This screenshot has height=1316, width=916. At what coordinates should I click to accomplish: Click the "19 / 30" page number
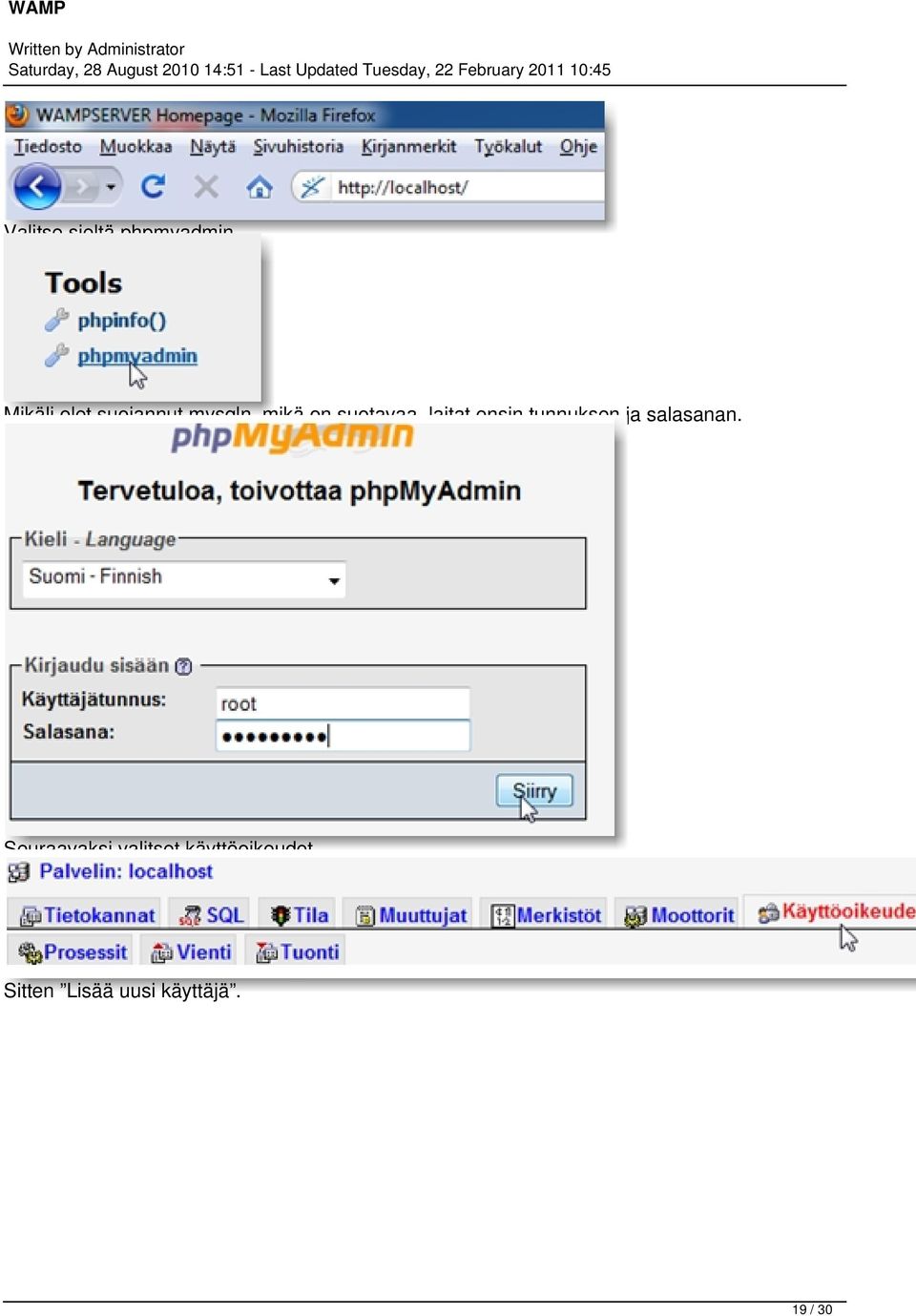tap(812, 1309)
